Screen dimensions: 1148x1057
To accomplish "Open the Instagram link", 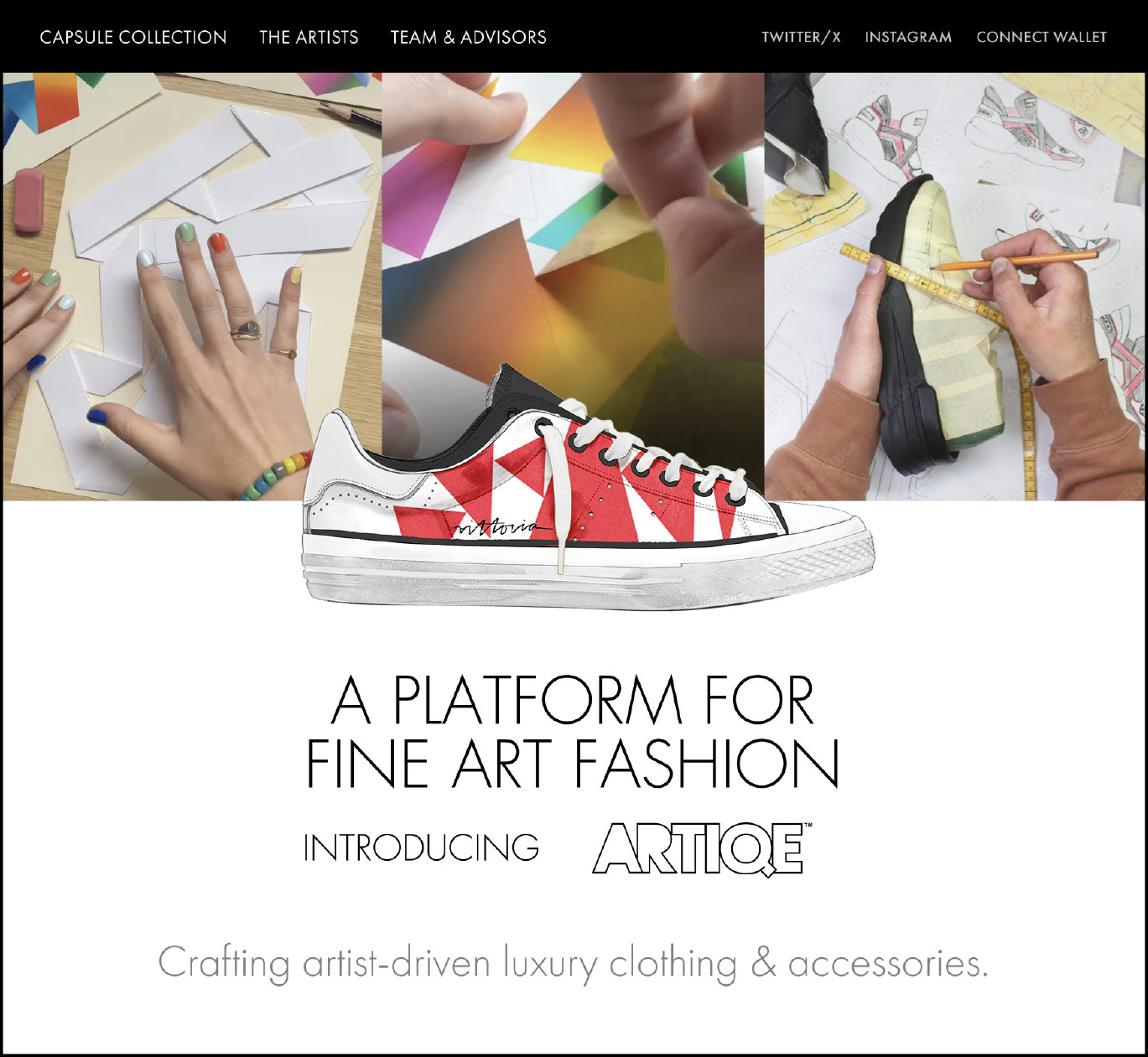I will 908,37.
